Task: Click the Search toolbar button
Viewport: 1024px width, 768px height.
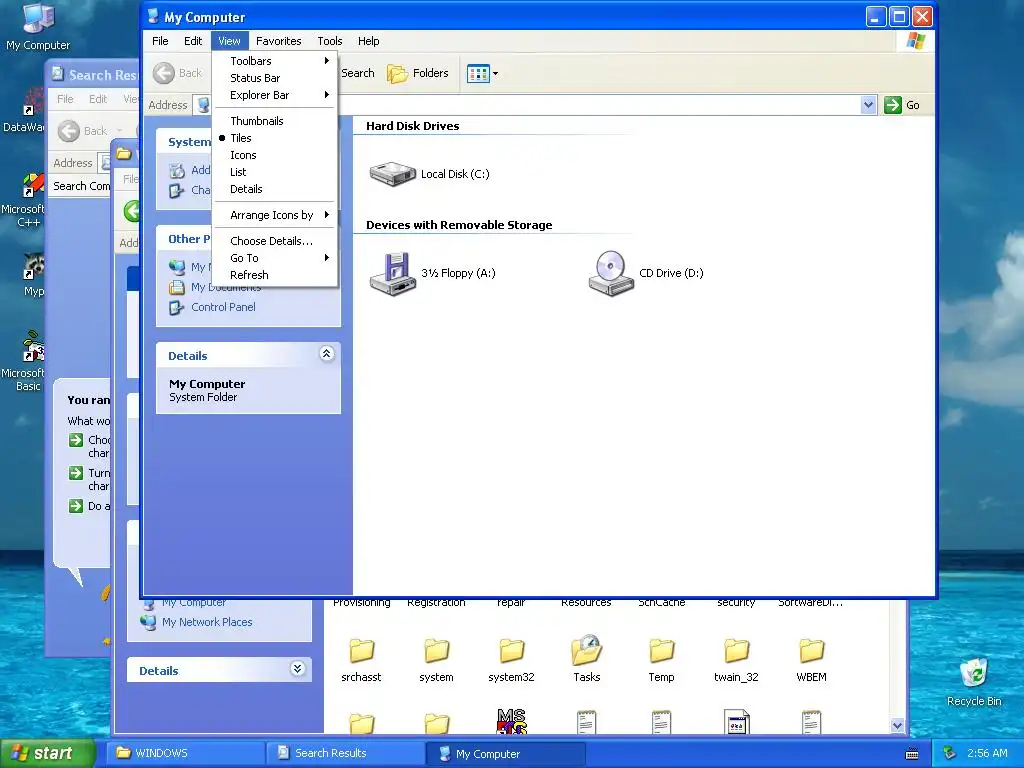Action: pyautogui.click(x=357, y=73)
